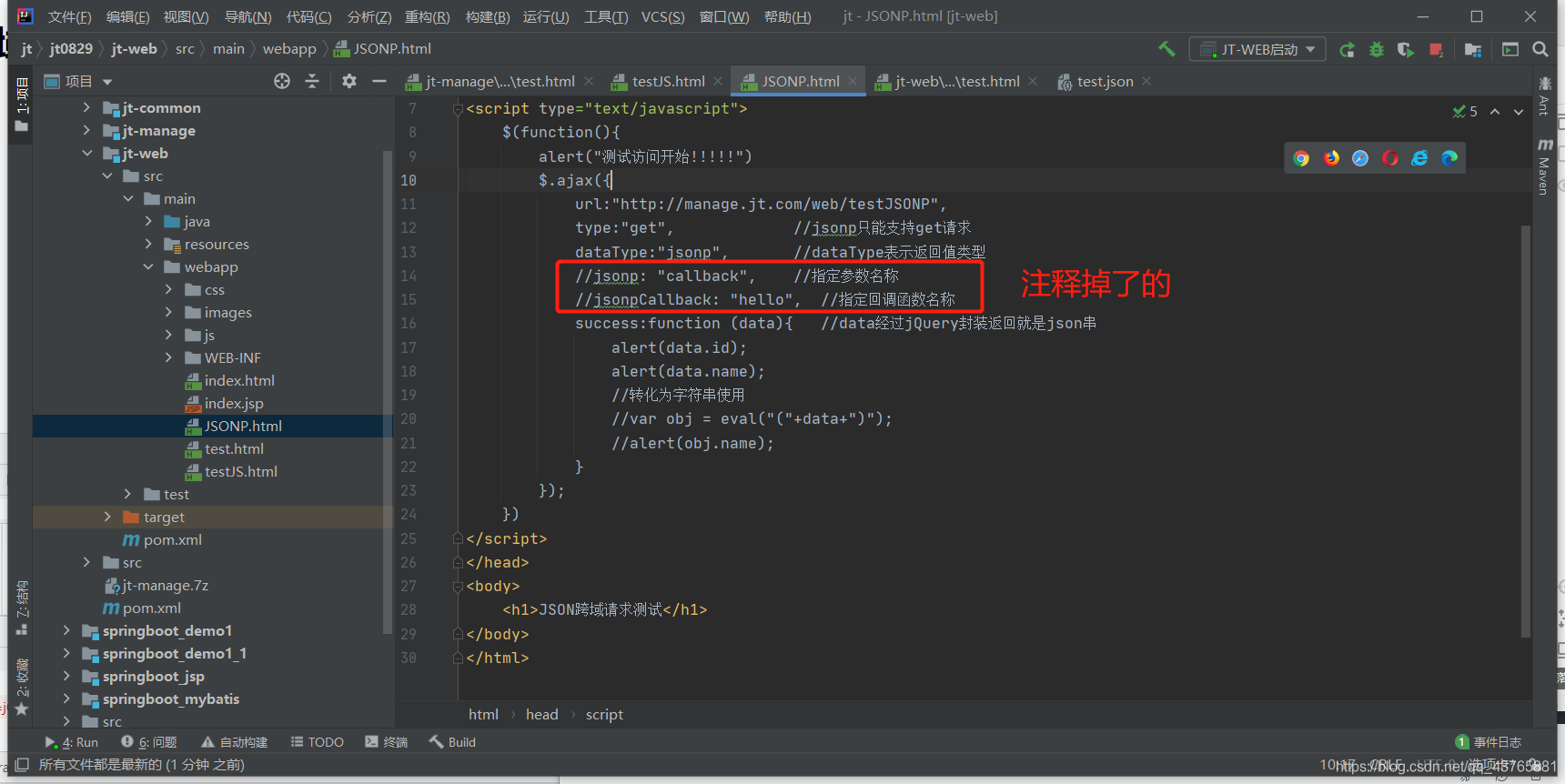Collapse the webapp folder
Screen dimensions: 1565x784
(148, 266)
